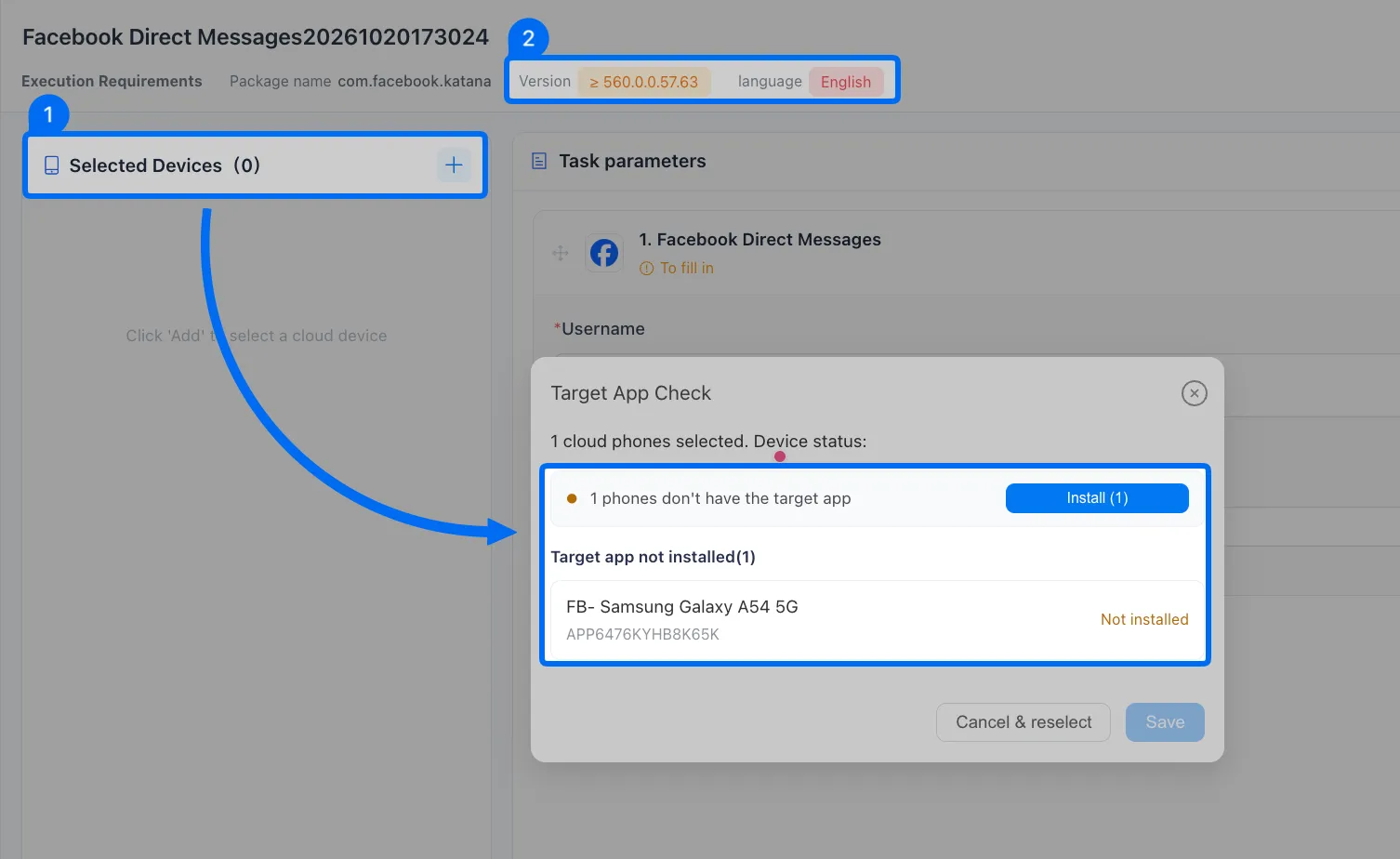Click the Install (1) button
This screenshot has height=859, width=1400.
pos(1097,498)
